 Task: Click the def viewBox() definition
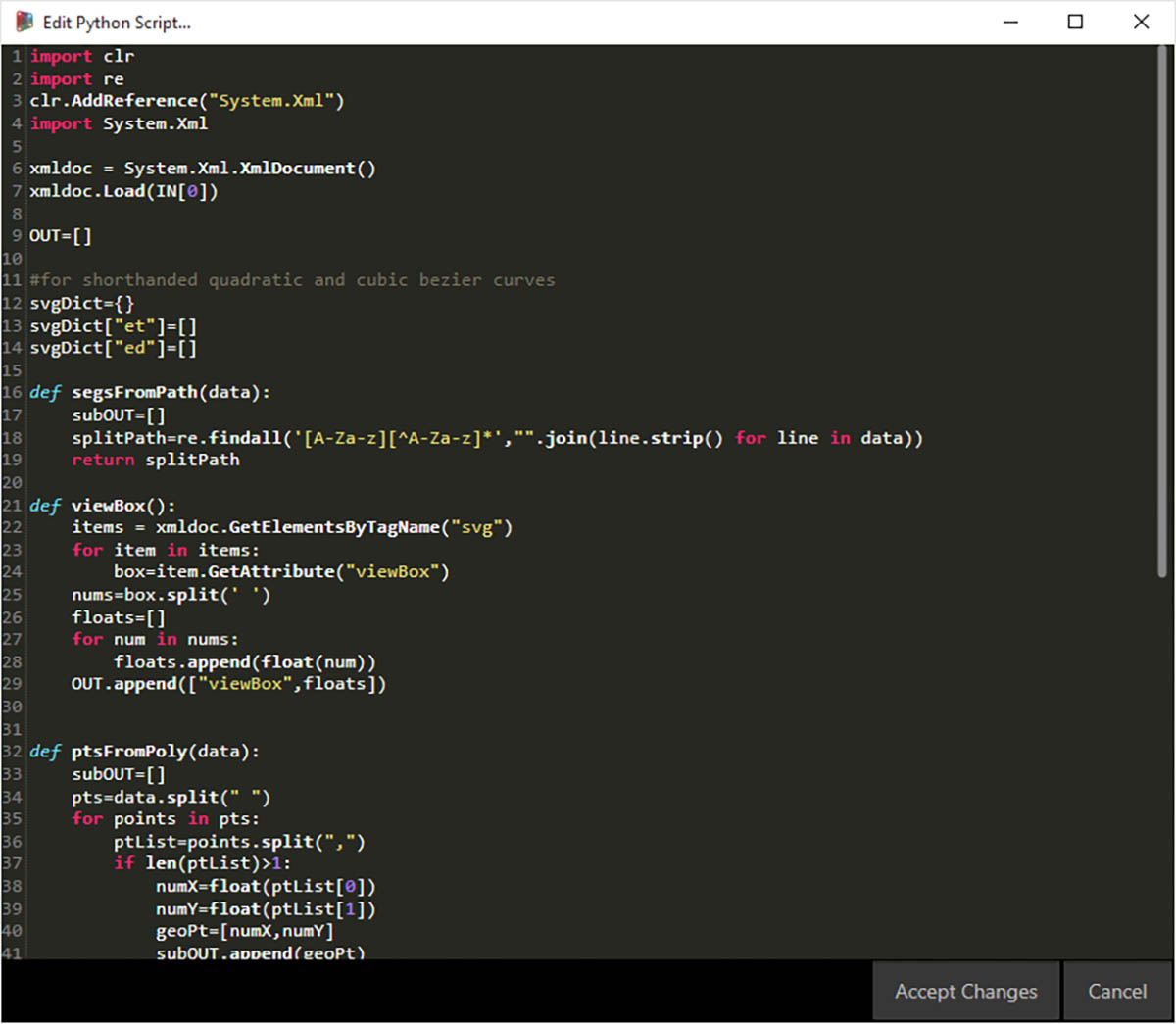click(103, 506)
